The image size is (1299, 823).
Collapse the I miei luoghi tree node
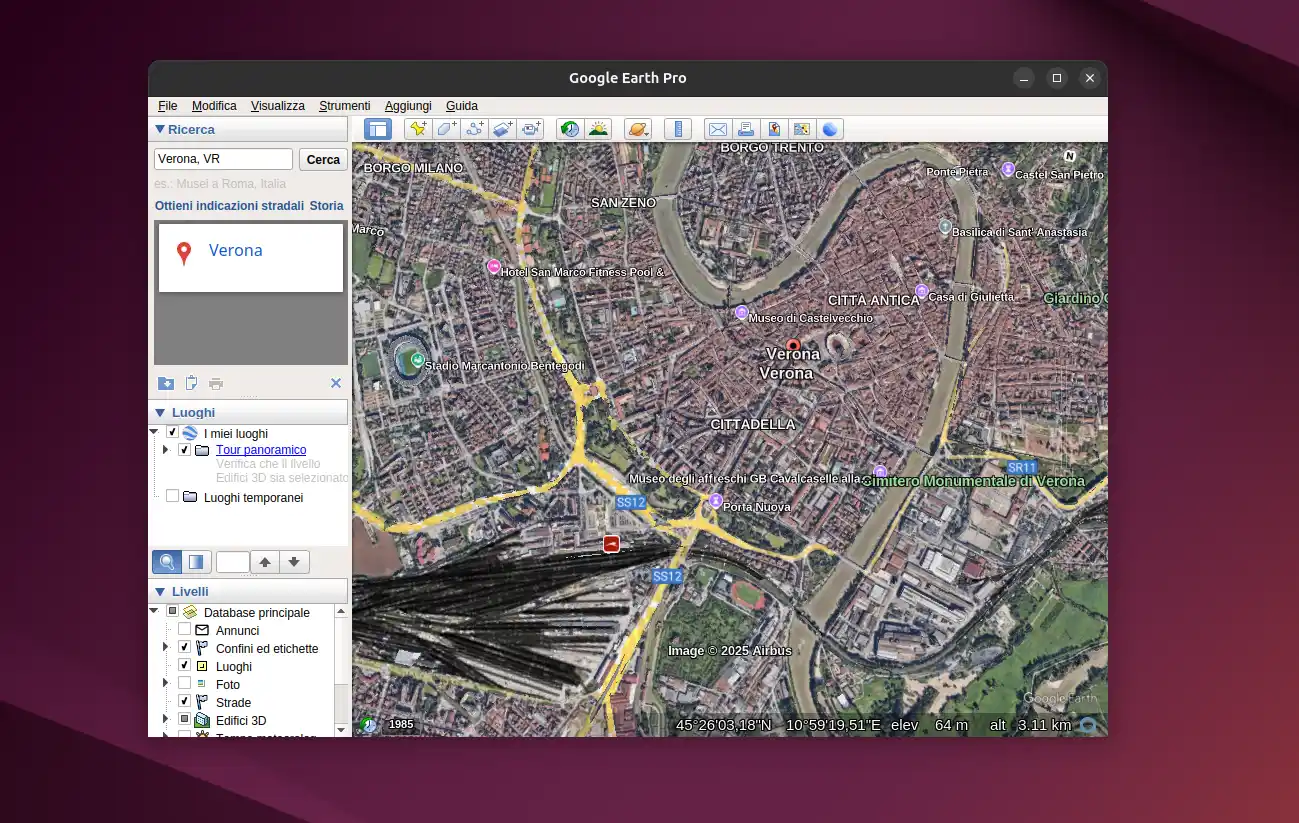pyautogui.click(x=154, y=433)
